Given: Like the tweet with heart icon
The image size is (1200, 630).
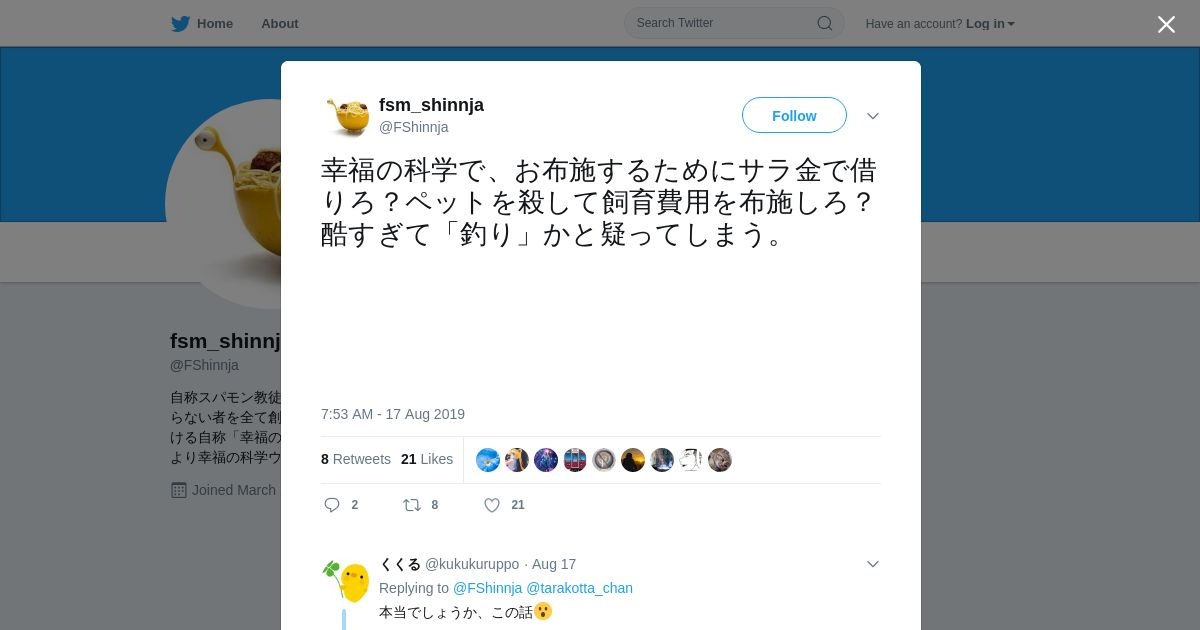Looking at the screenshot, I should point(492,505).
